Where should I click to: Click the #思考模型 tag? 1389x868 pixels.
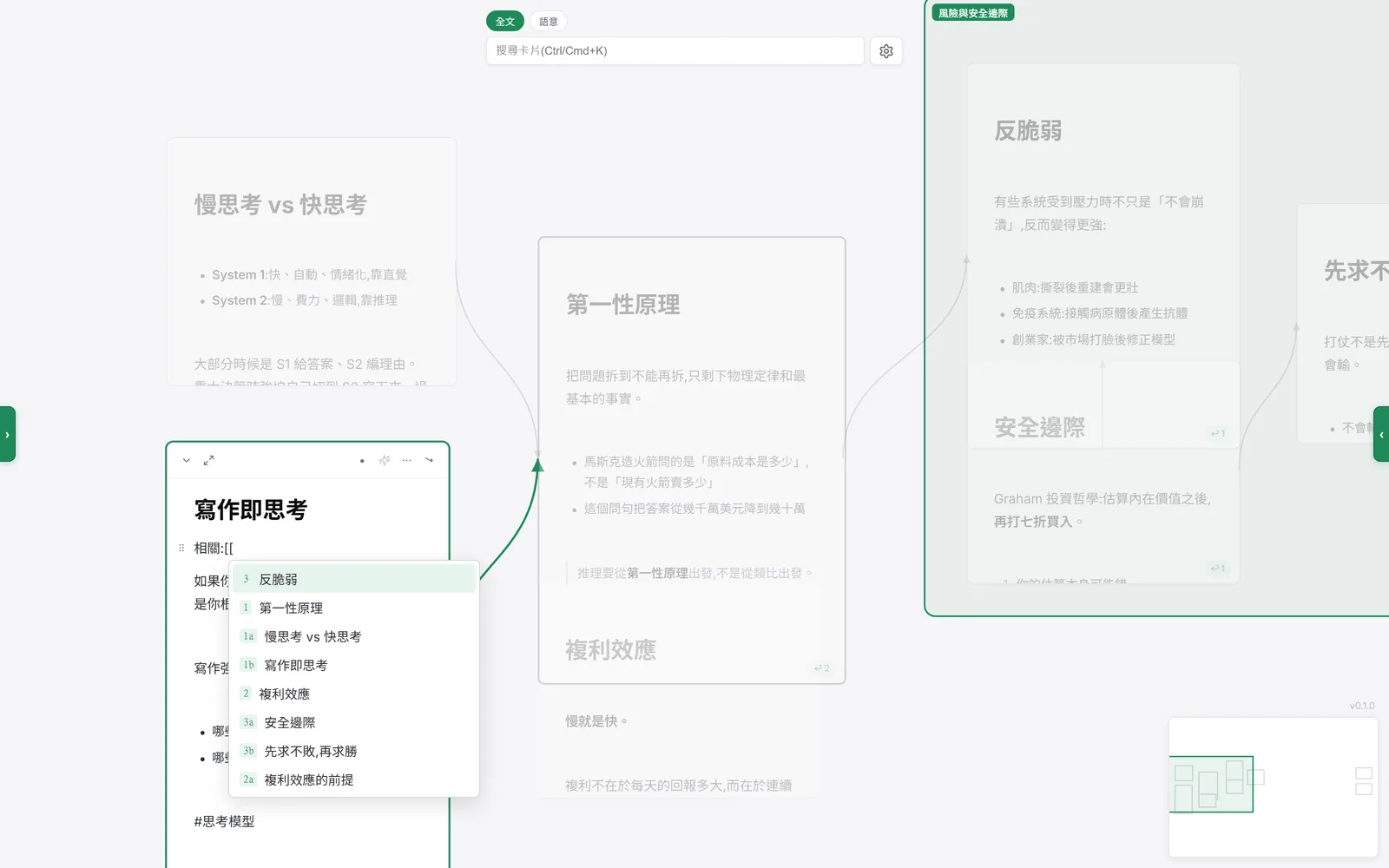pos(224,821)
